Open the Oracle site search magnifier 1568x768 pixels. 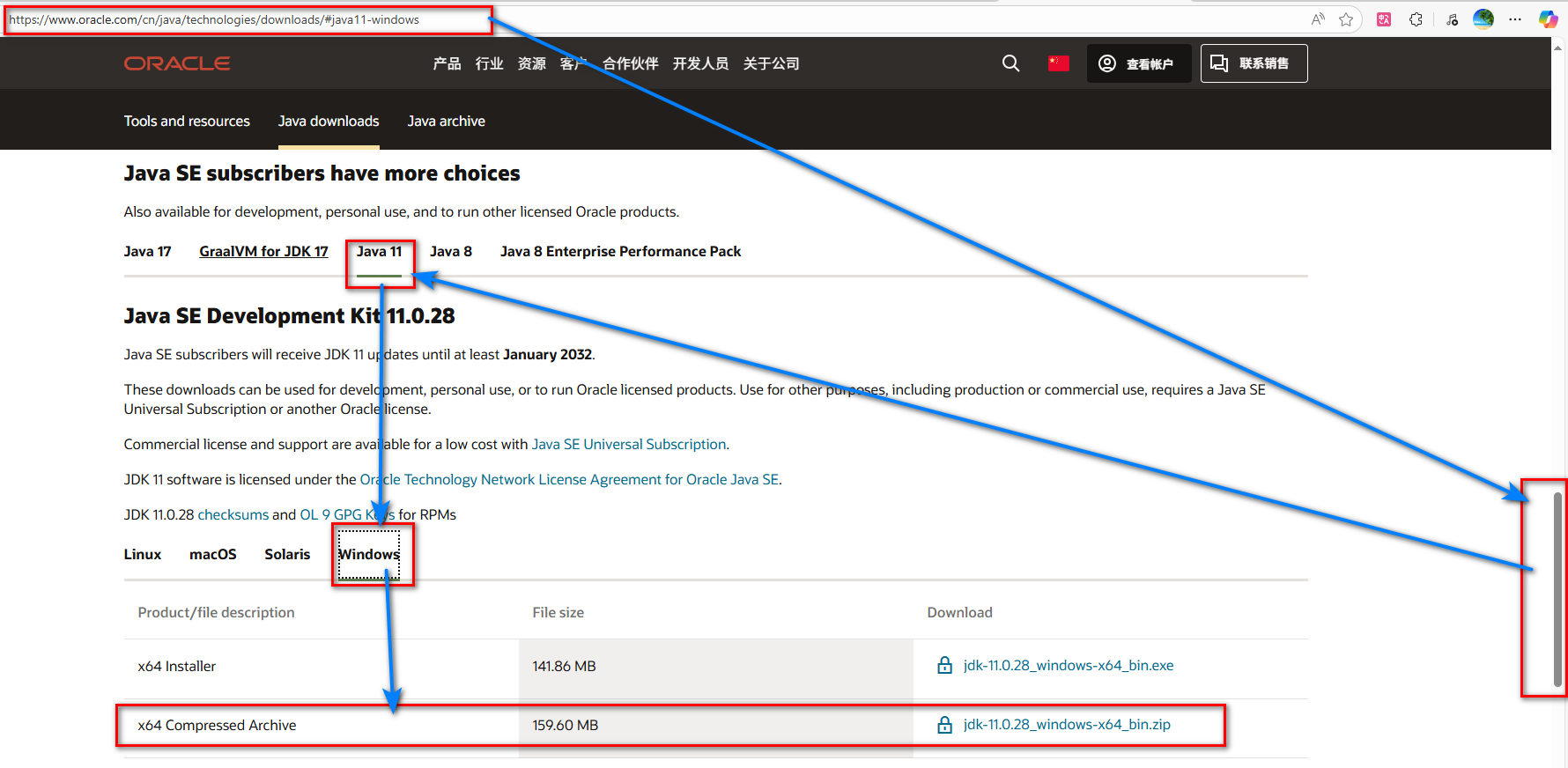tap(1011, 63)
